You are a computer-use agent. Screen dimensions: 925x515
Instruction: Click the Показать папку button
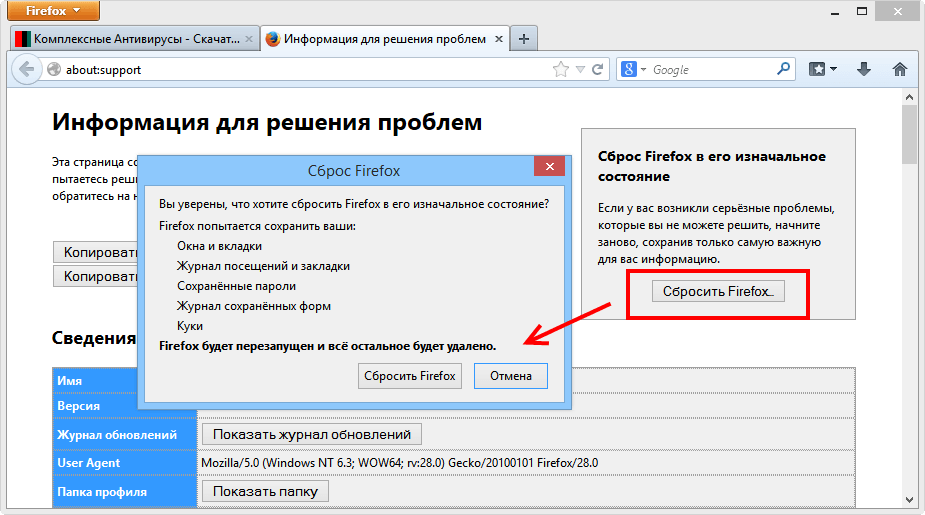point(265,491)
